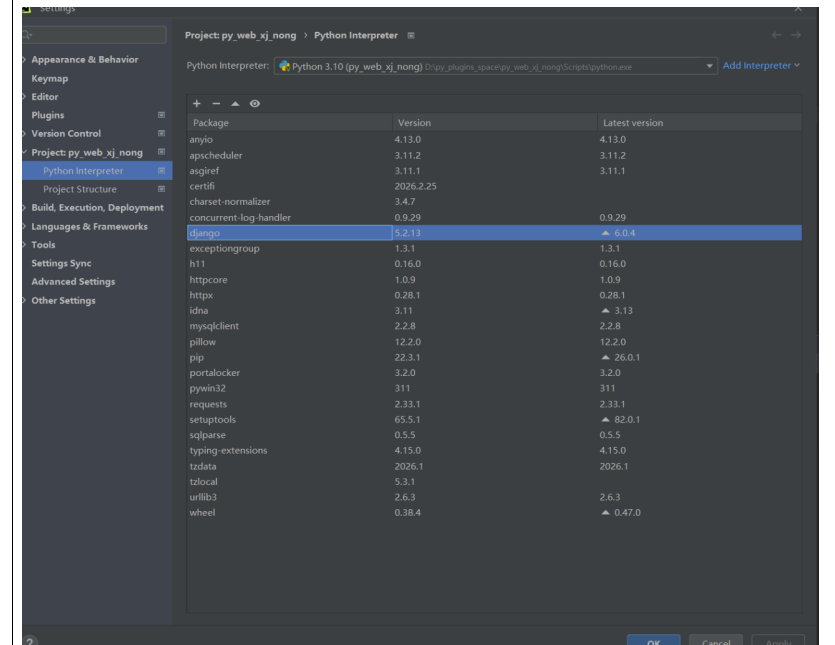Click pip upgrade arrow for 26.0.1
835x645 pixels.
tap(605, 357)
